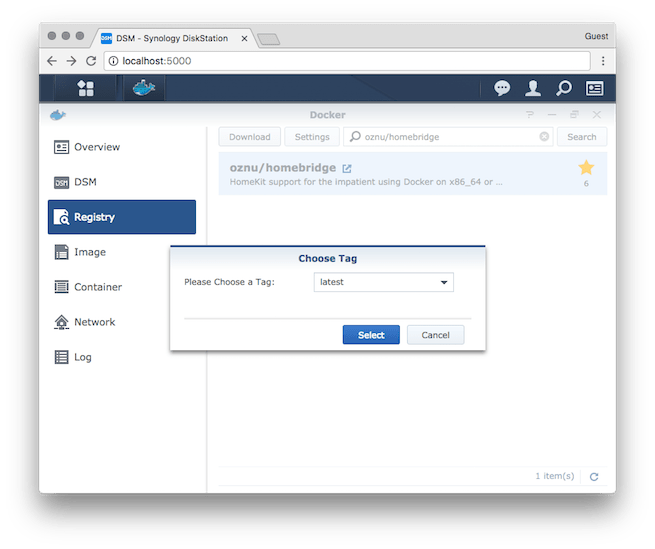Open the DSM section in sidebar

click(x=122, y=182)
